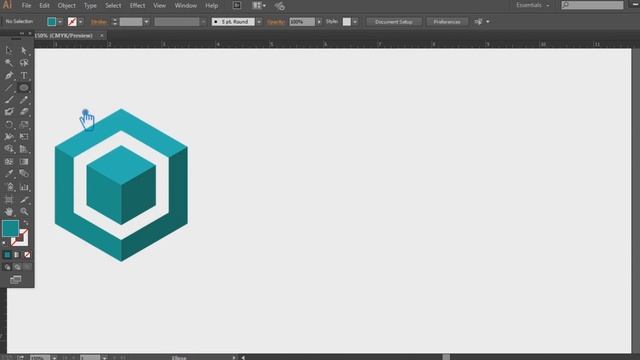Select the Width tool
The height and width of the screenshot is (360, 640).
click(x=9, y=137)
